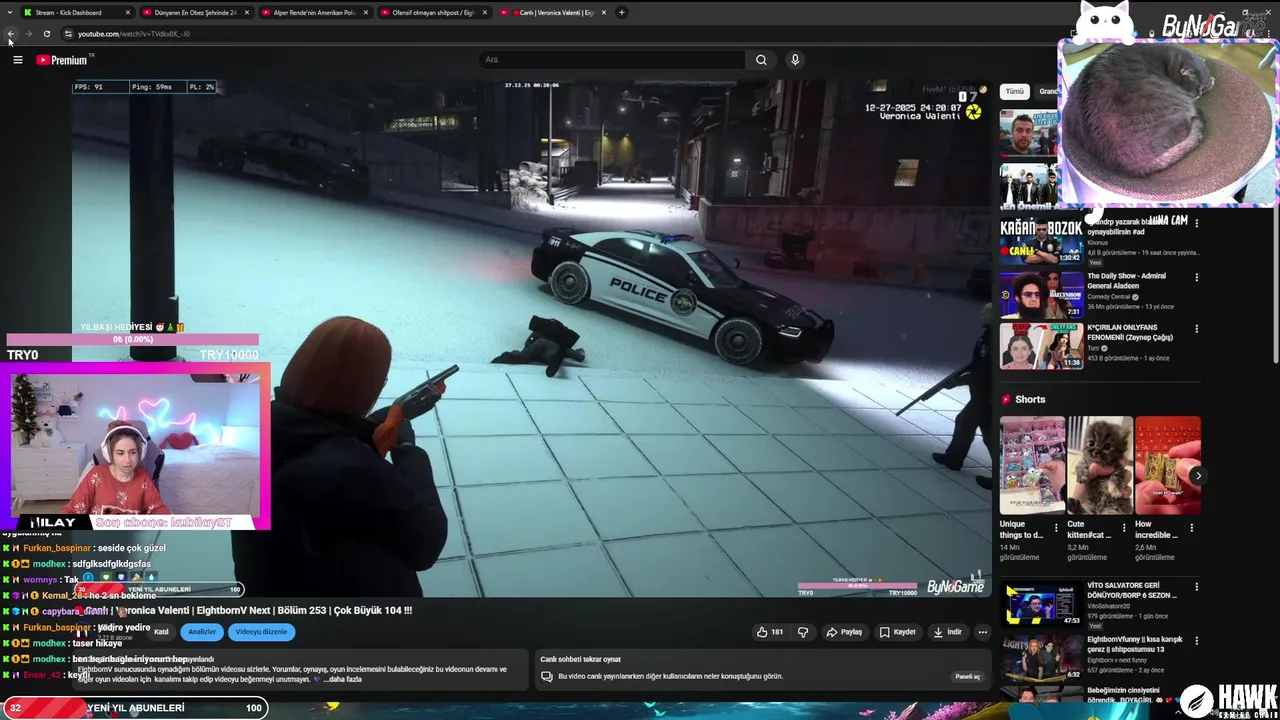Open menu for ONLYFANS FENOMENİ video
This screenshot has height=720, width=1280.
(x=1196, y=329)
